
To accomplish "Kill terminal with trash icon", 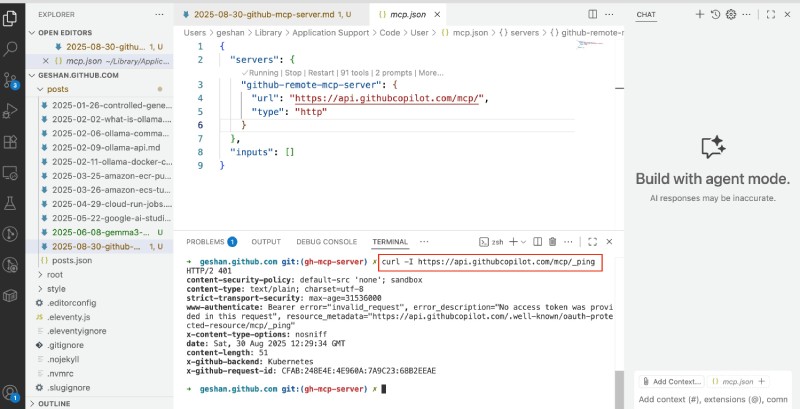I will (553, 242).
